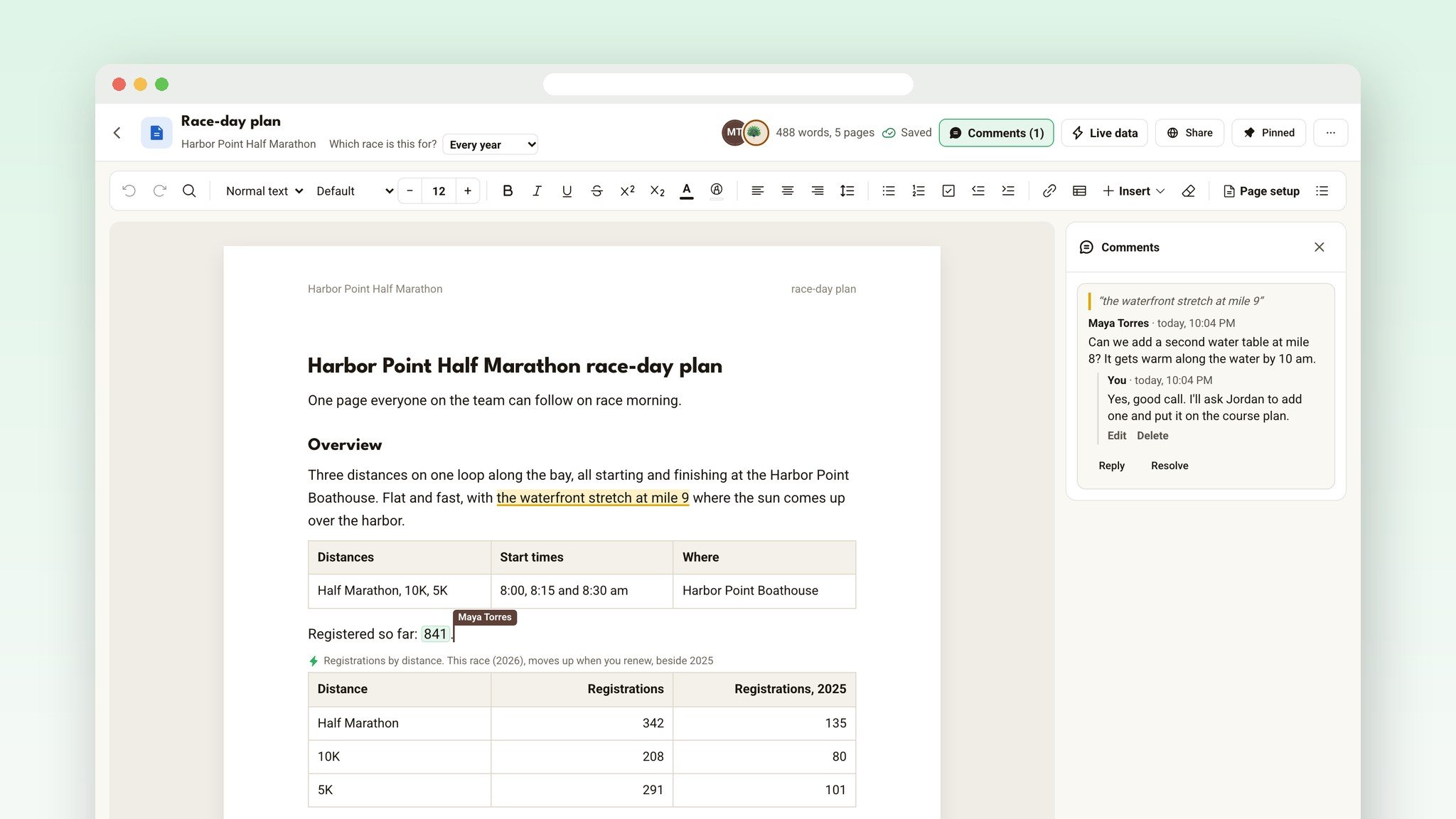
Task: Decrease font size with minus button
Action: pos(409,191)
